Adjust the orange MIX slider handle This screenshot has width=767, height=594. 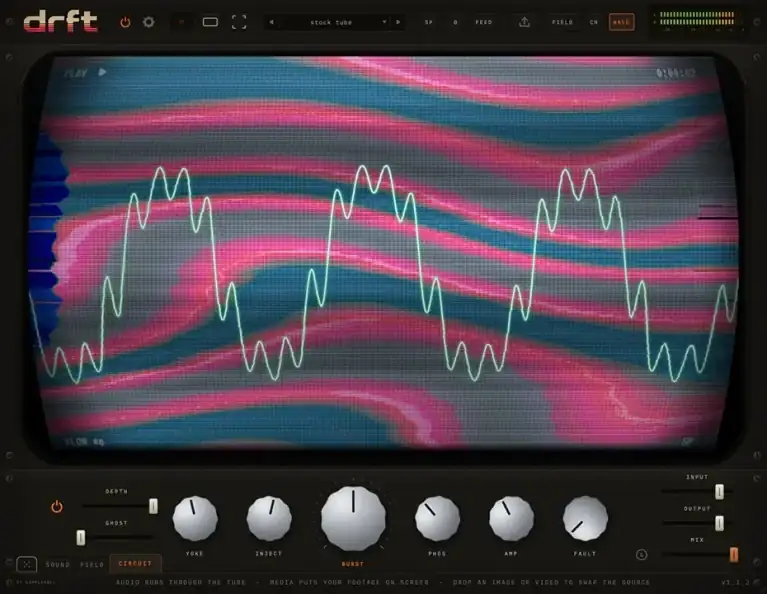(x=734, y=554)
